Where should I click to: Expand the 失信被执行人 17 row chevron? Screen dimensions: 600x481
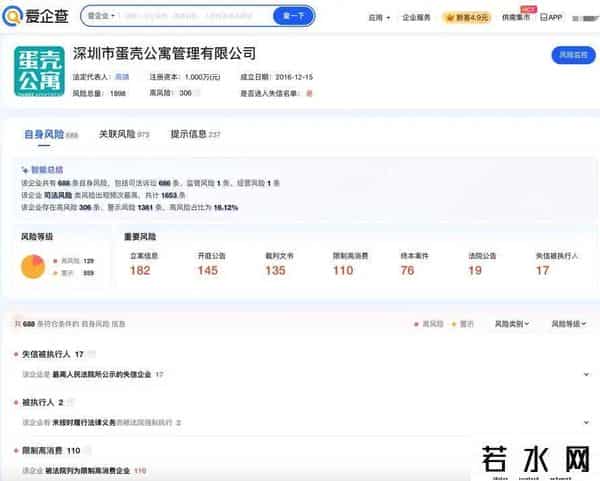click(x=586, y=374)
